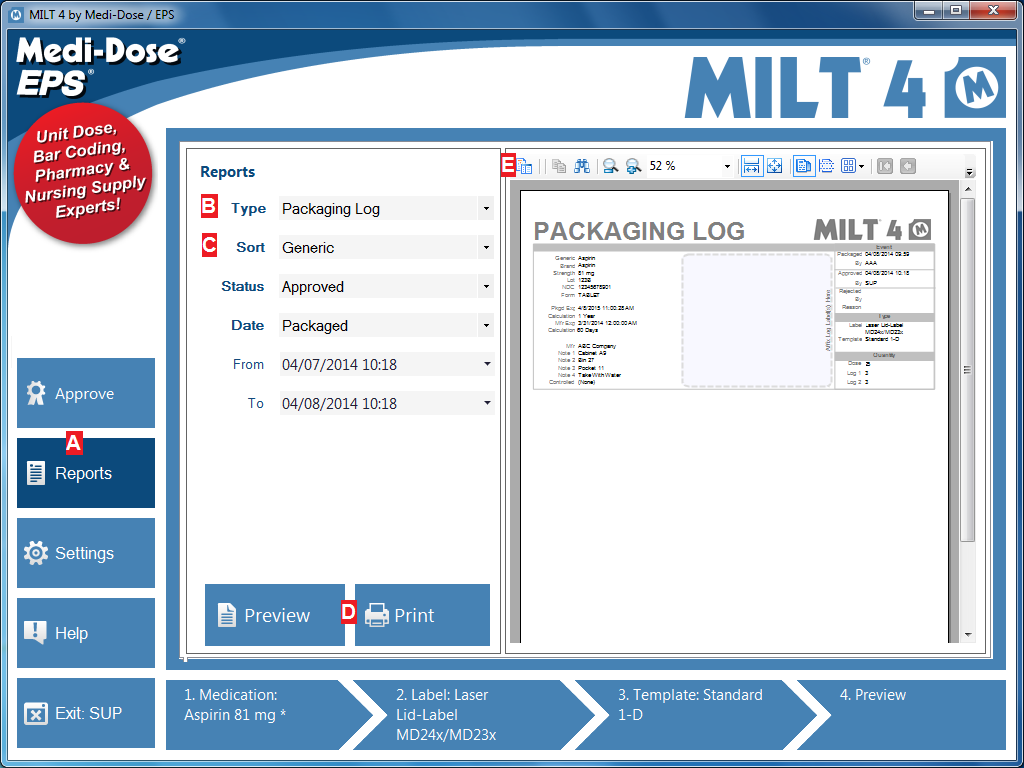Toggle continuous page scrolling view
Viewport: 1024px width, 768px height.
[826, 167]
